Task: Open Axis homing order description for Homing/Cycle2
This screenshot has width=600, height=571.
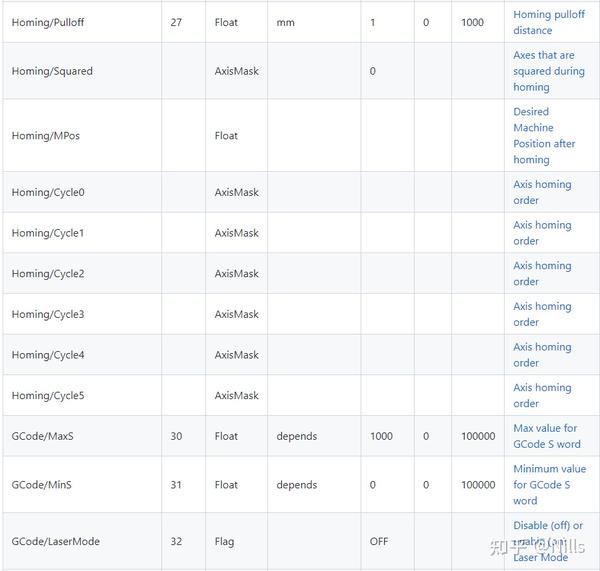Action: (542, 273)
